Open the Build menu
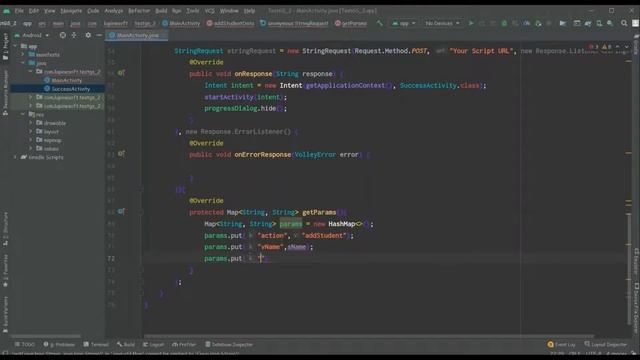This screenshot has width=640, height=360. click(x=161, y=11)
